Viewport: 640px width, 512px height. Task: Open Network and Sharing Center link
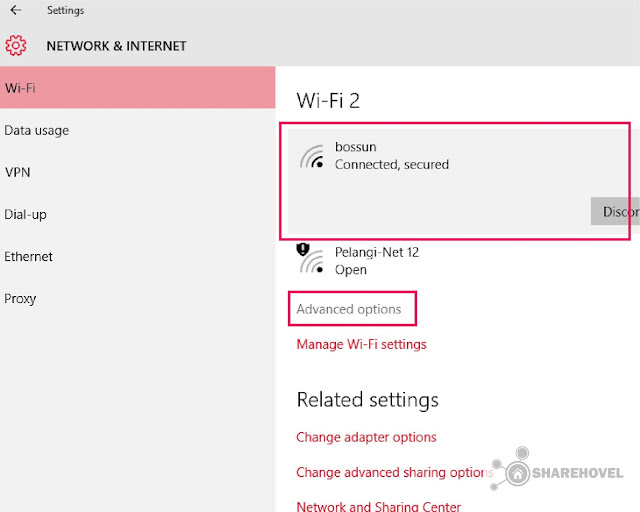(x=379, y=506)
